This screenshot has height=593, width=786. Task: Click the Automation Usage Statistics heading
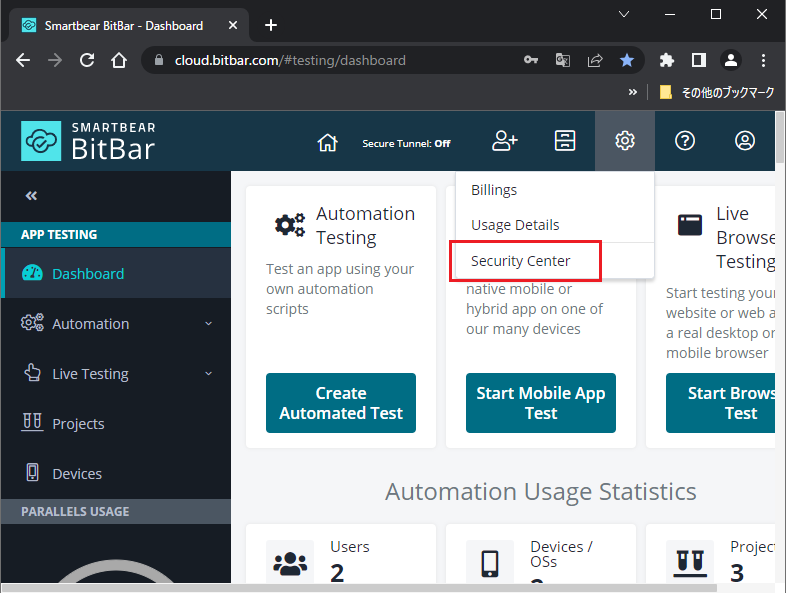coord(540,492)
